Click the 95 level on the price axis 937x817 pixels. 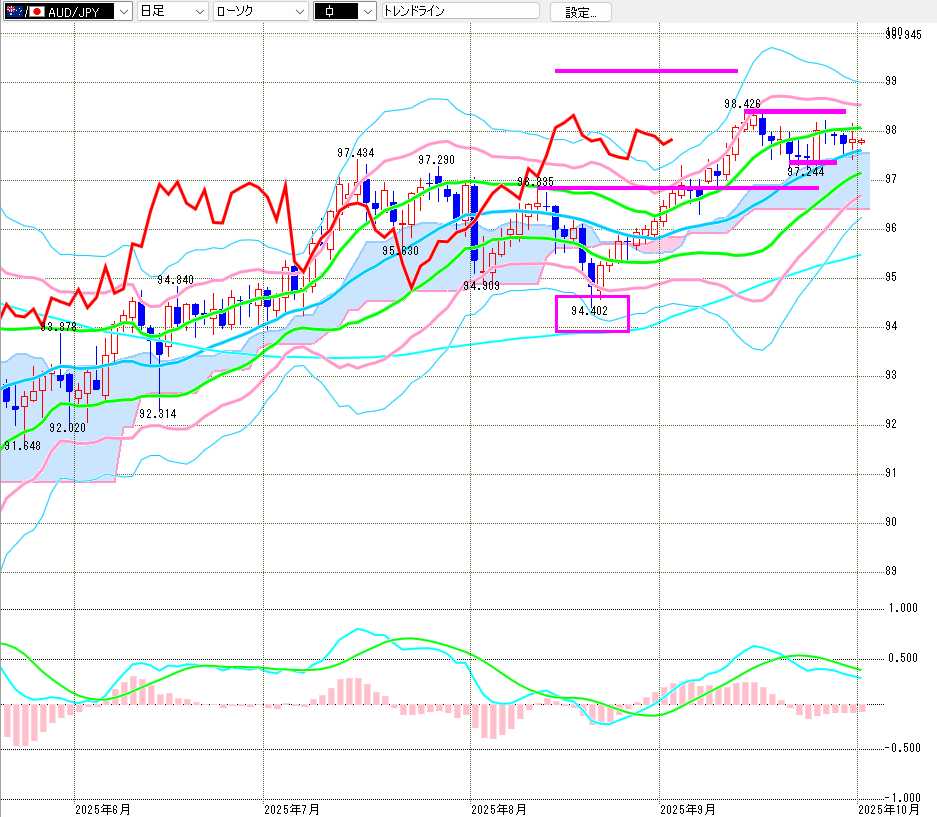(890, 277)
